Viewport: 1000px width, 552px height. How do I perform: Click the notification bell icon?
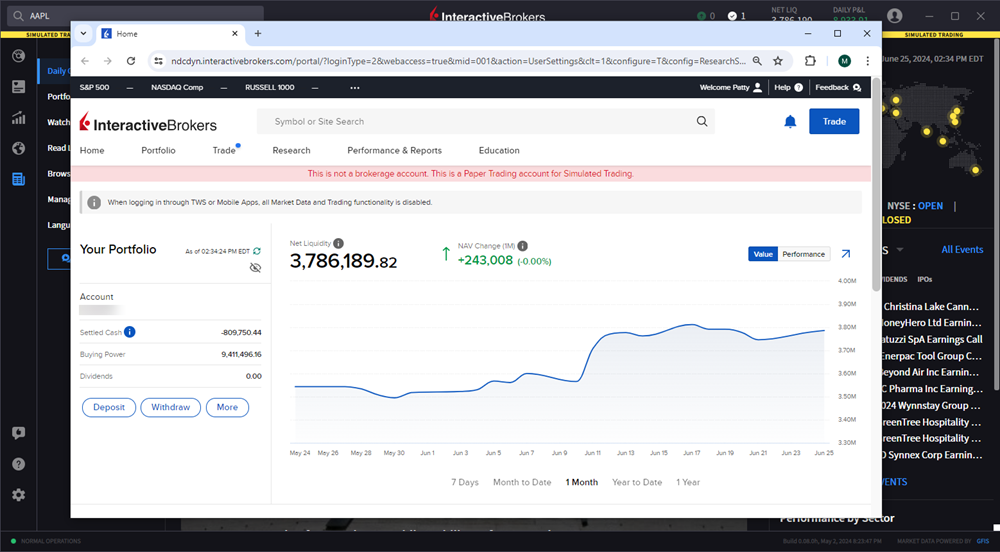coord(790,121)
